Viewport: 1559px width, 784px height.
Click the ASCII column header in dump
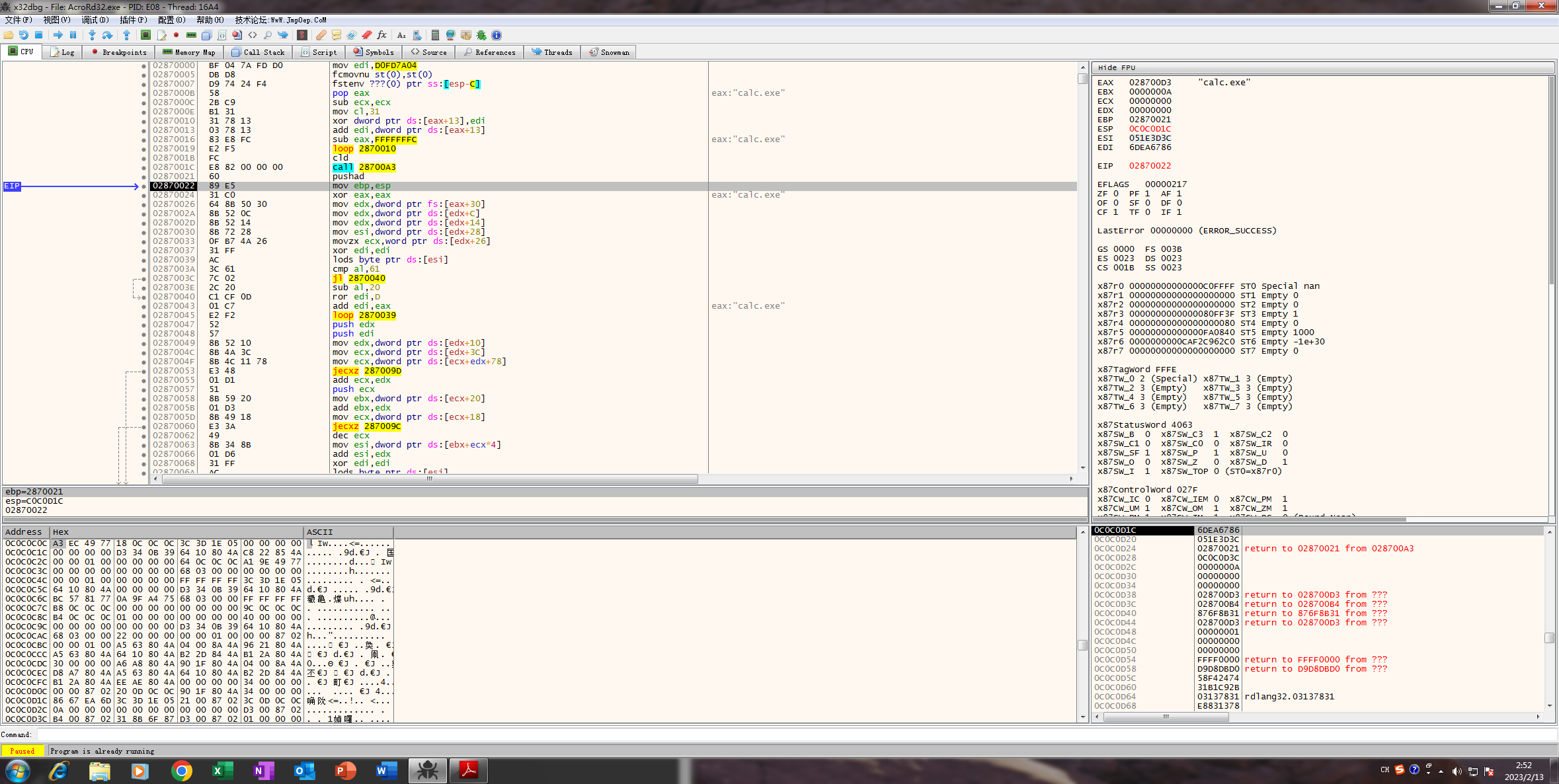point(348,532)
